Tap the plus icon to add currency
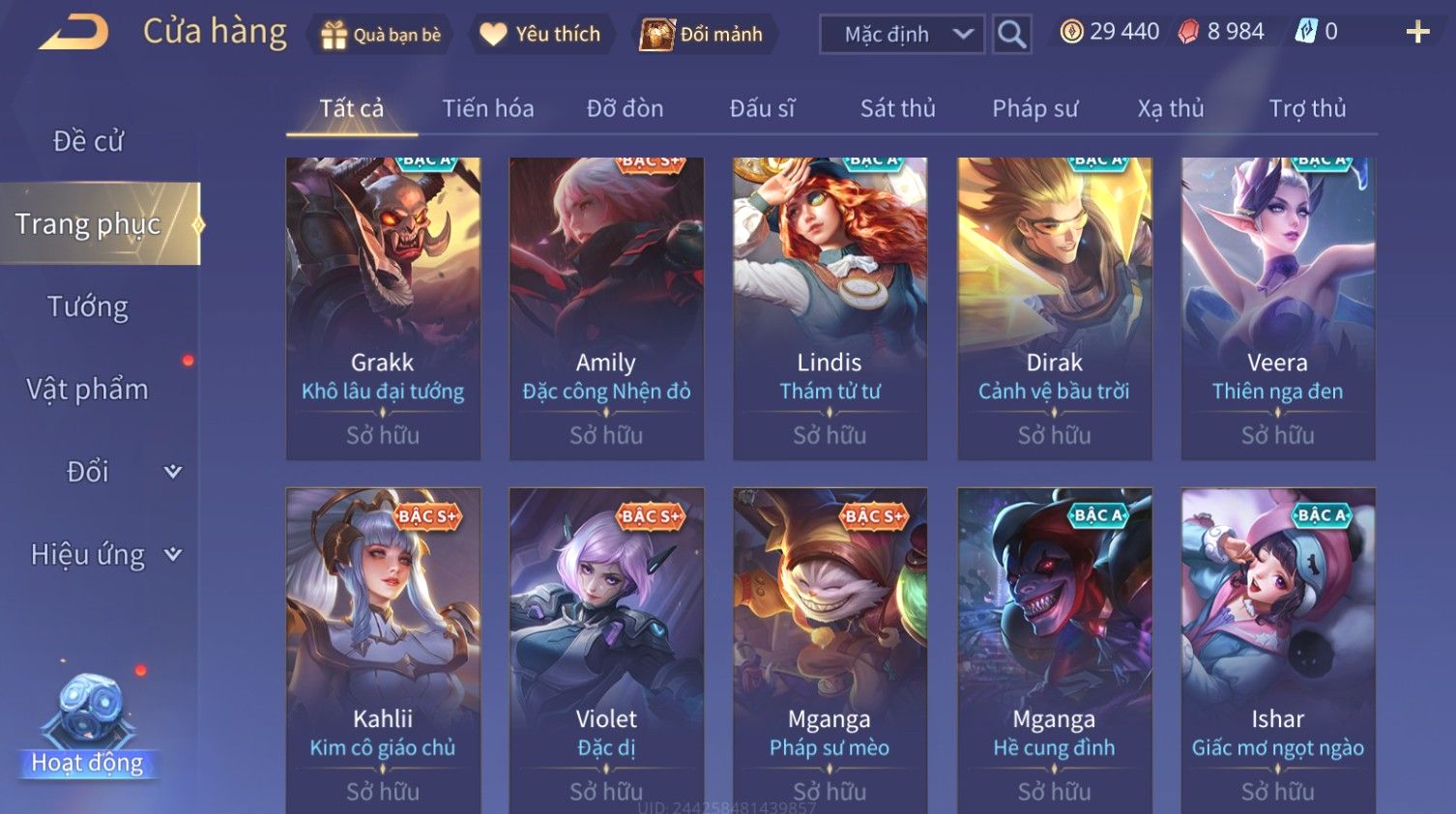 (1417, 32)
